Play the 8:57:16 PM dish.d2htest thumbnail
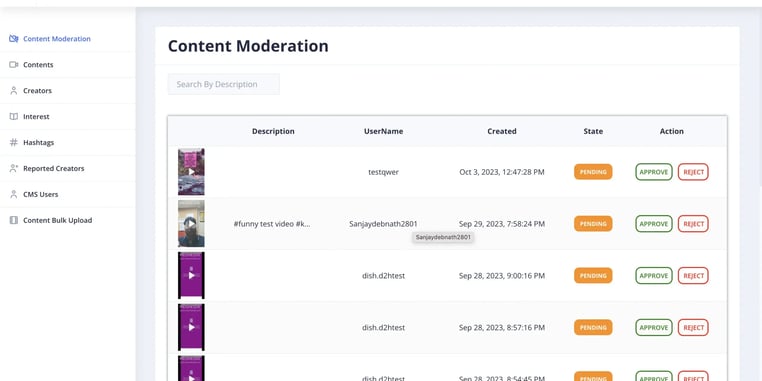The height and width of the screenshot is (381, 762). click(x=191, y=328)
